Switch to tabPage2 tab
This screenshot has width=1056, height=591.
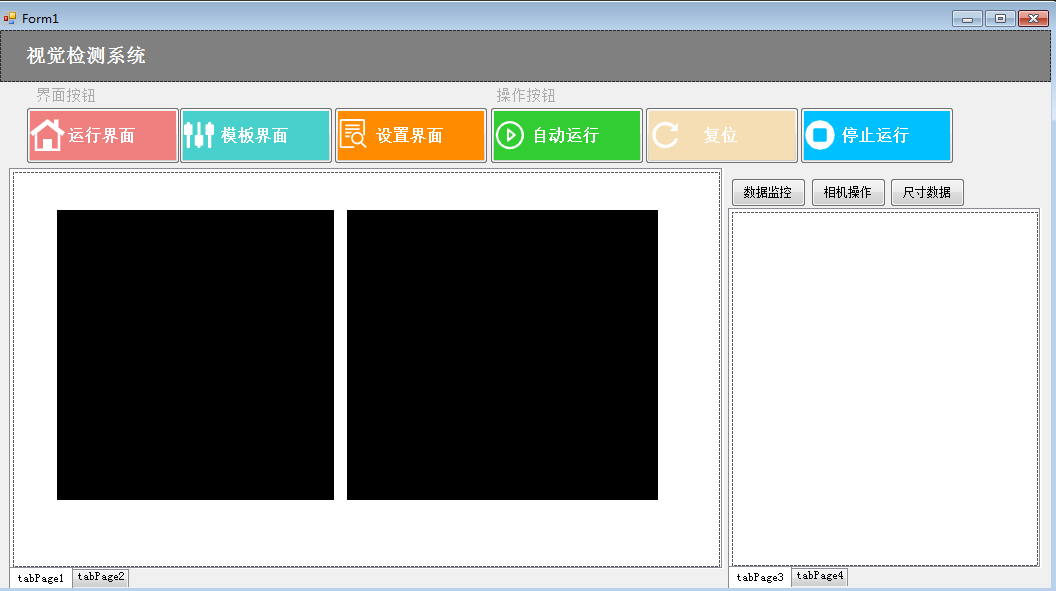point(101,577)
